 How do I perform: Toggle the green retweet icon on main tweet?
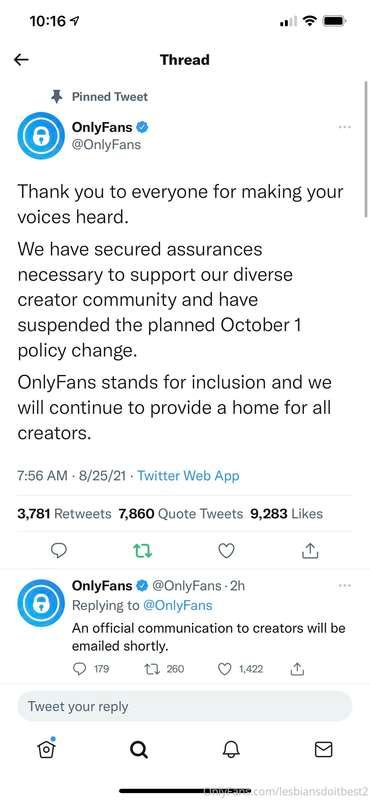[x=143, y=550]
